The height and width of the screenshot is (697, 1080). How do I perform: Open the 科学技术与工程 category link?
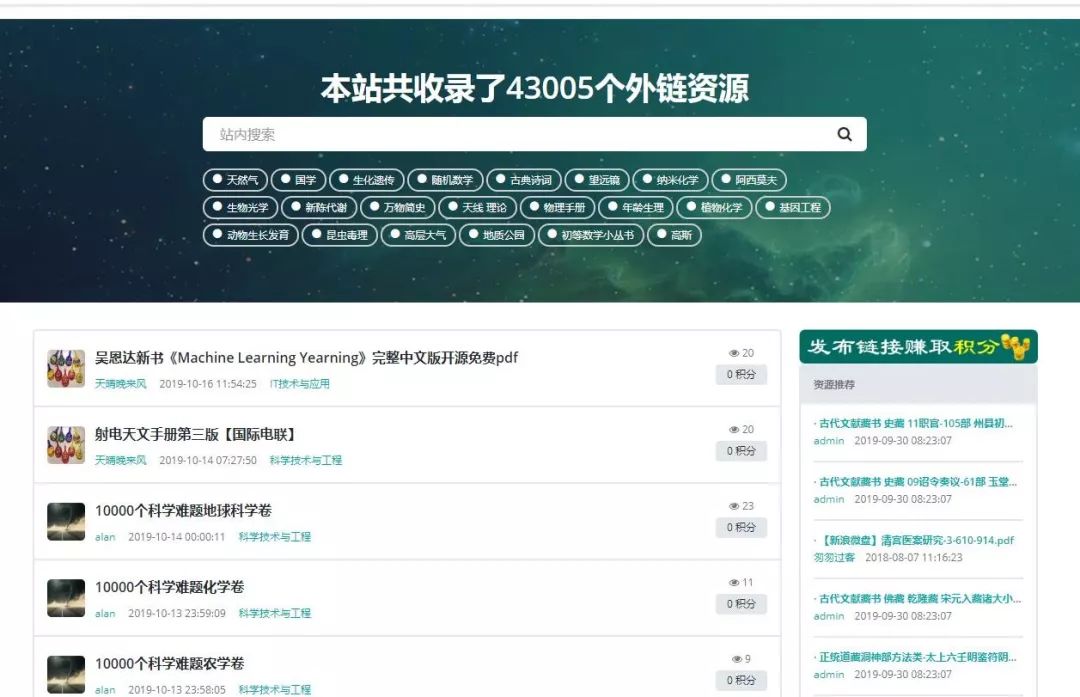304,459
